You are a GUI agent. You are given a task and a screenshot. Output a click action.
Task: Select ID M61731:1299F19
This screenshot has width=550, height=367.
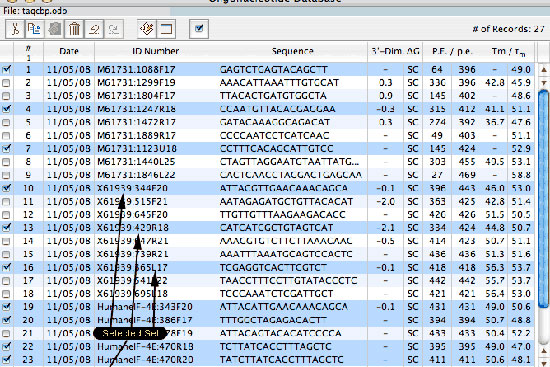point(136,83)
